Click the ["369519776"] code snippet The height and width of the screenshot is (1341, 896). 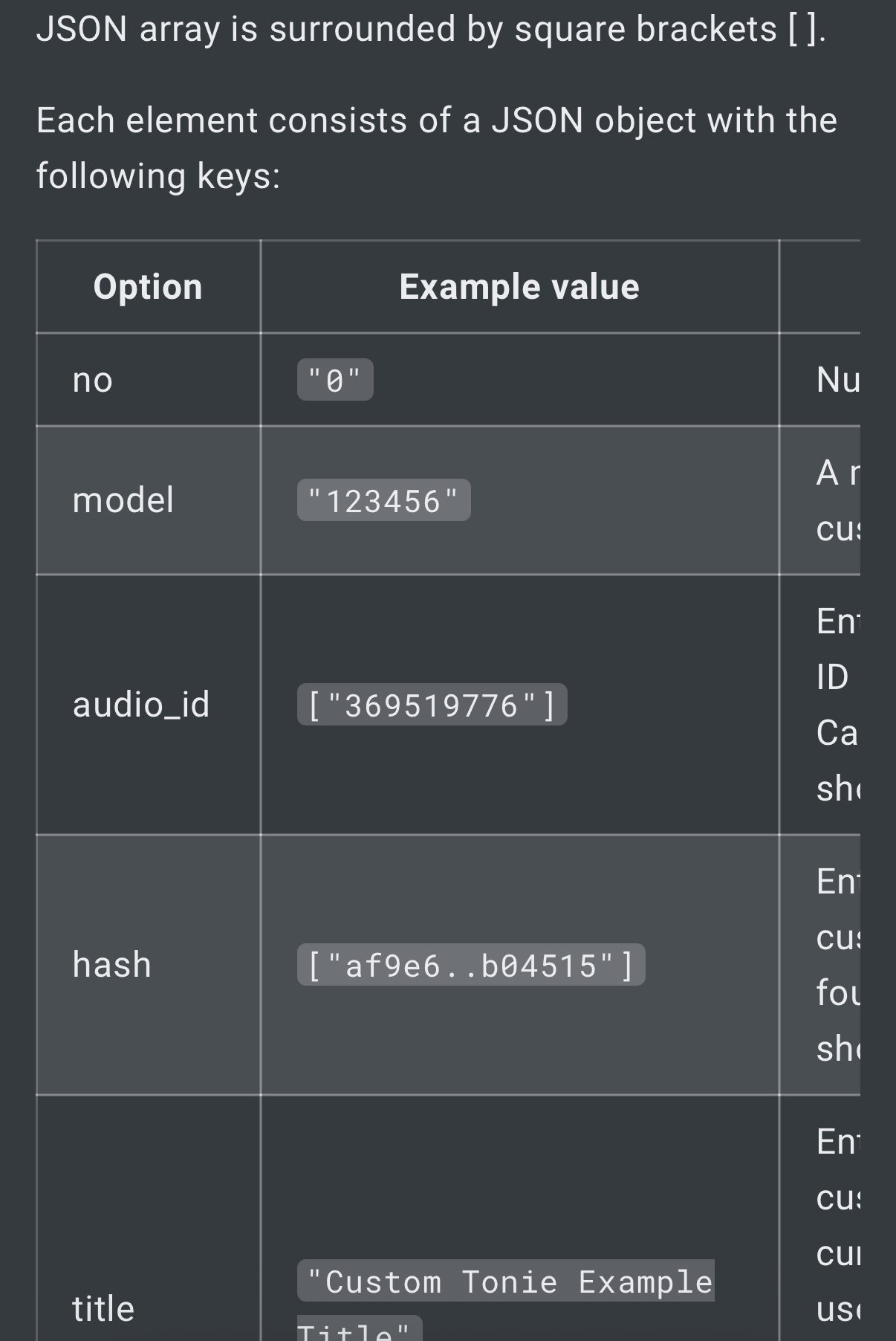click(432, 705)
